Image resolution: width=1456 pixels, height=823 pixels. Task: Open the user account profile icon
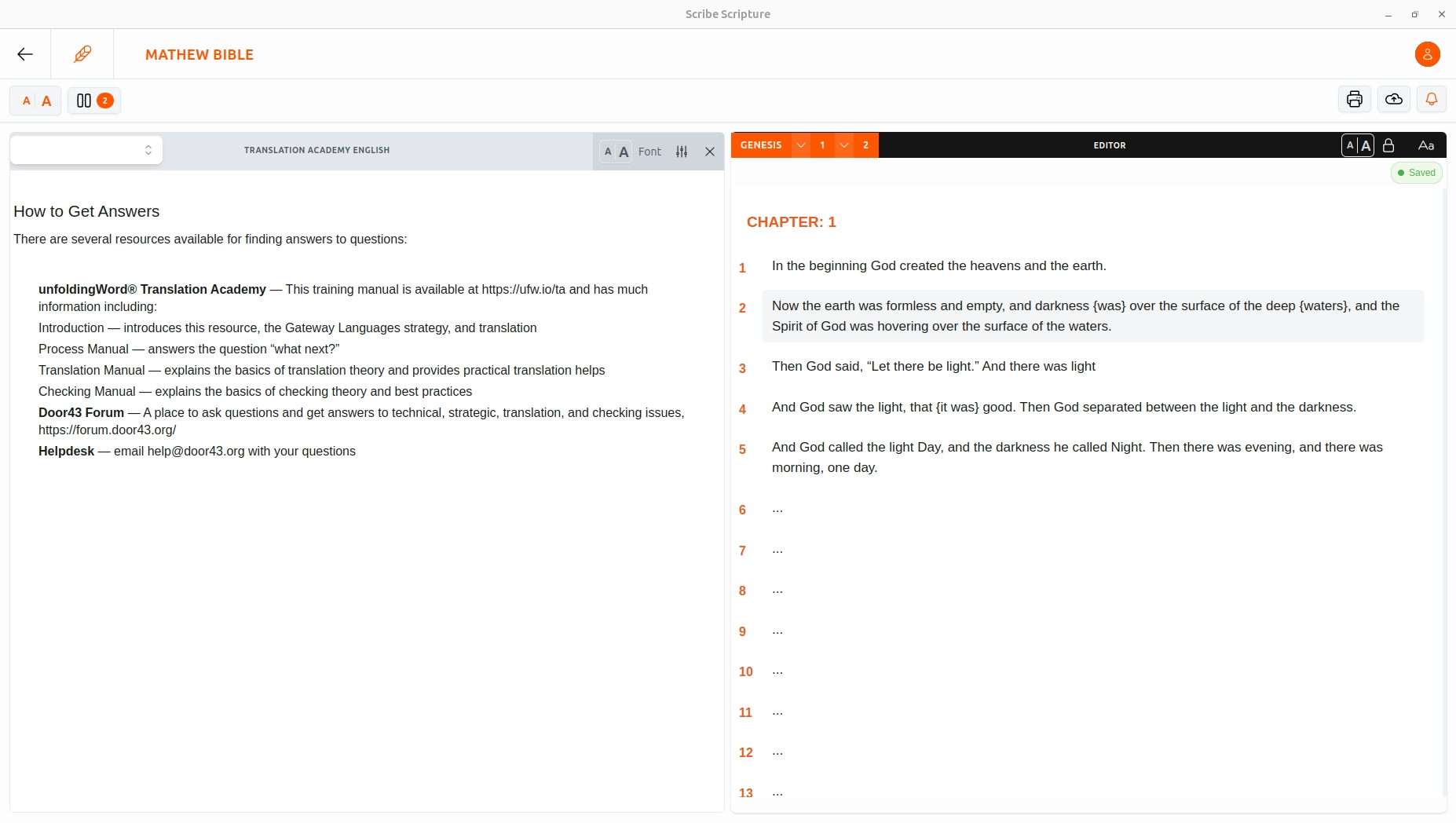click(1426, 53)
